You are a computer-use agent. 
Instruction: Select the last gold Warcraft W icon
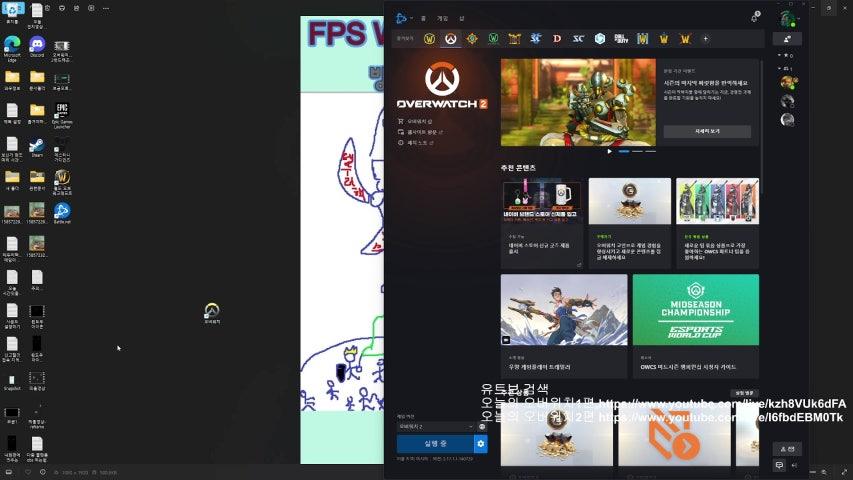685,39
